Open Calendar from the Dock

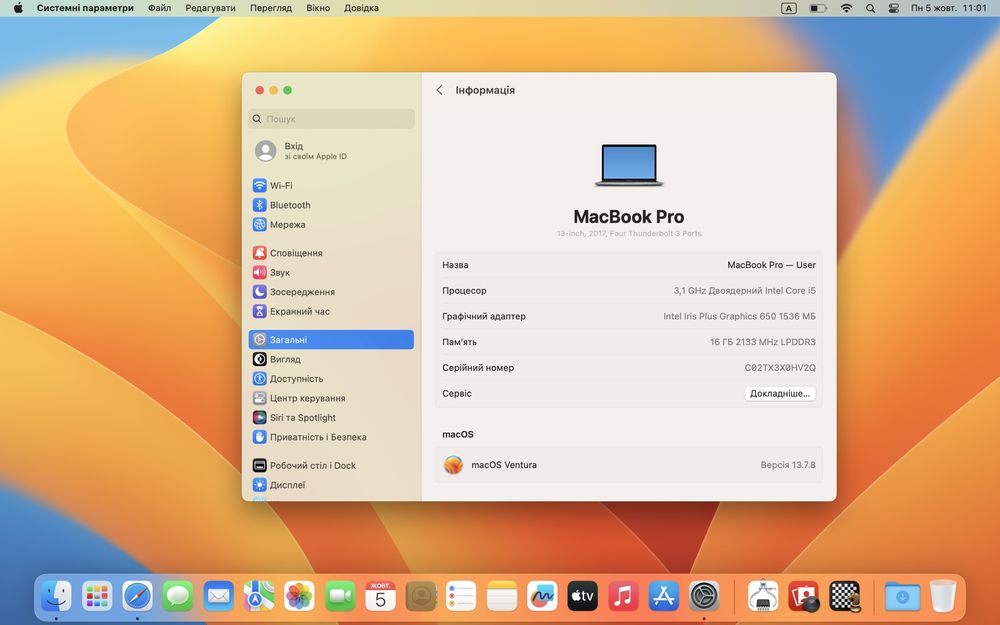(x=380, y=596)
